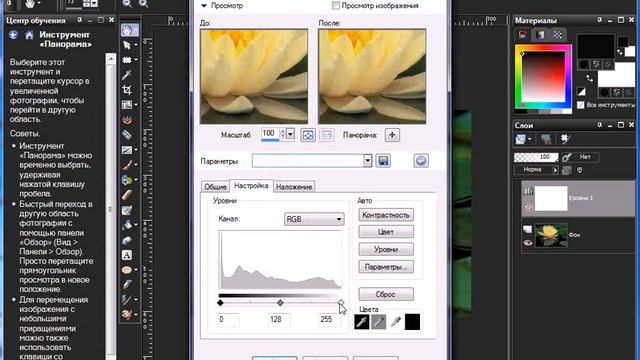
Task: Set materials to black and white icon
Action: tap(581, 92)
